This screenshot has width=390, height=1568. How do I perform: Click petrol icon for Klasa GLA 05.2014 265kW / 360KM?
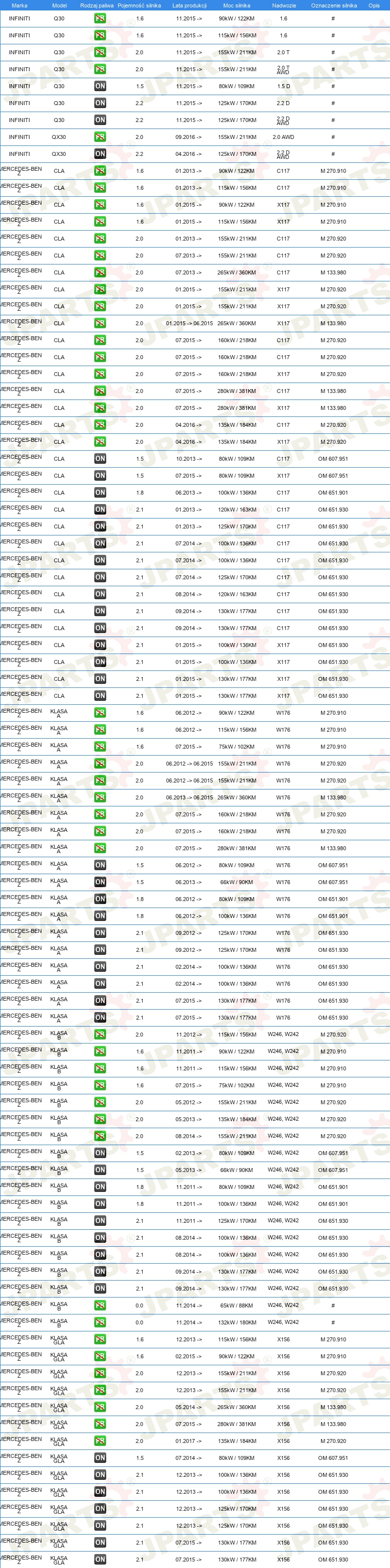click(100, 1407)
